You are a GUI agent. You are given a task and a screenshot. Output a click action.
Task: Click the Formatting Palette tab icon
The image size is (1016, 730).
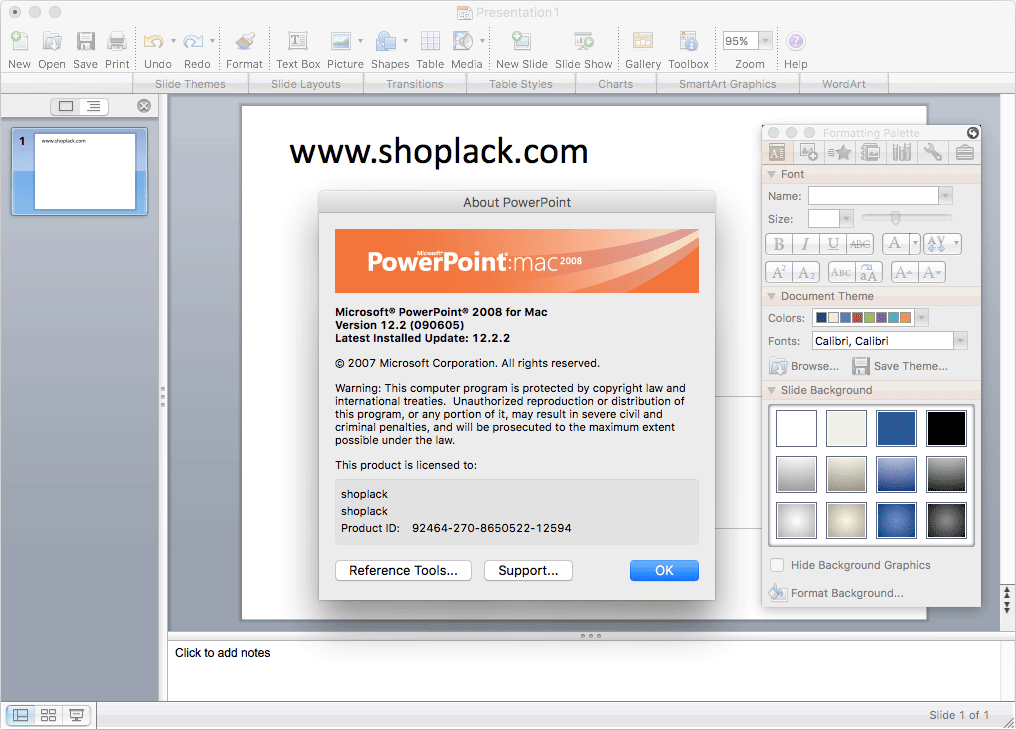point(777,153)
